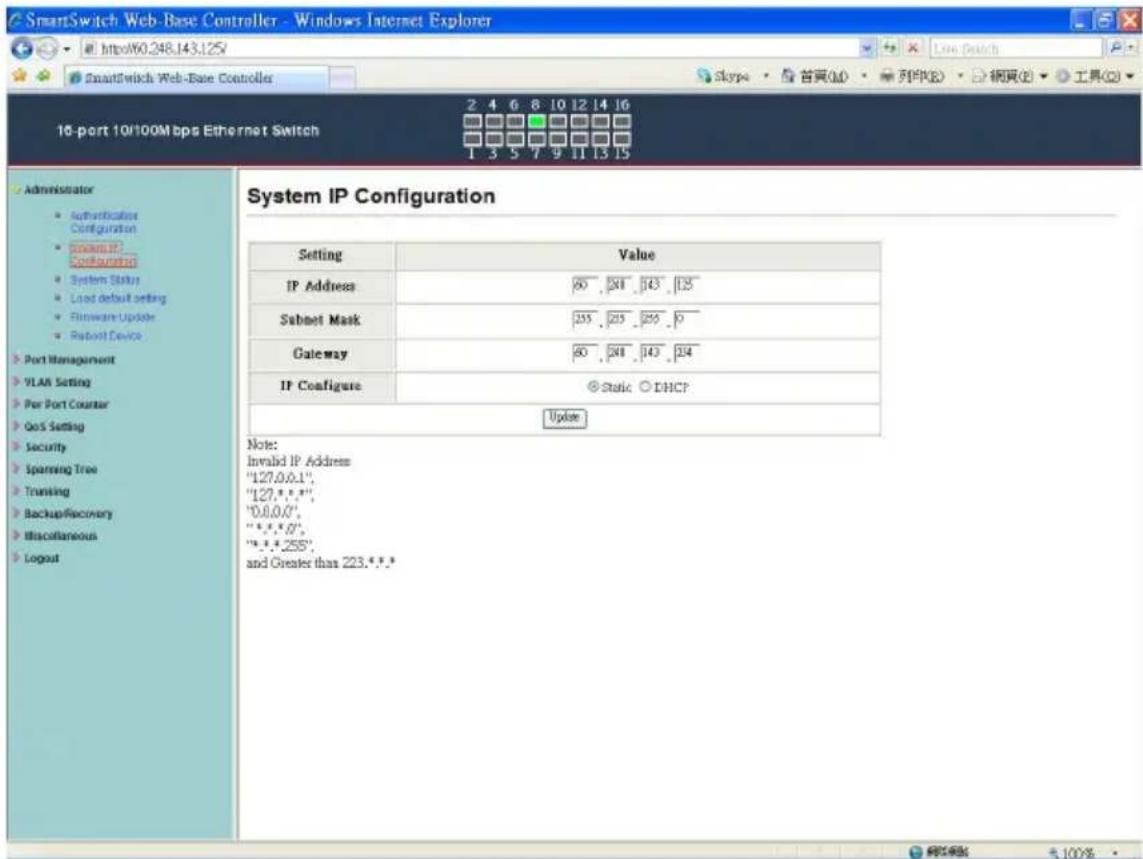The height and width of the screenshot is (859, 1143).
Task: Click the Internet zone status bar icon
Action: coord(916,852)
